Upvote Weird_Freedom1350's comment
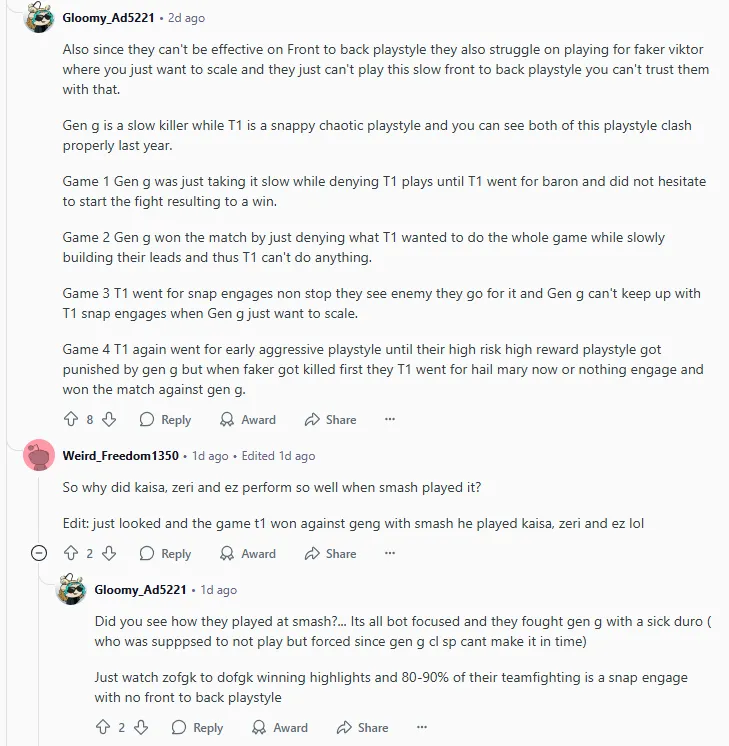 (70, 554)
